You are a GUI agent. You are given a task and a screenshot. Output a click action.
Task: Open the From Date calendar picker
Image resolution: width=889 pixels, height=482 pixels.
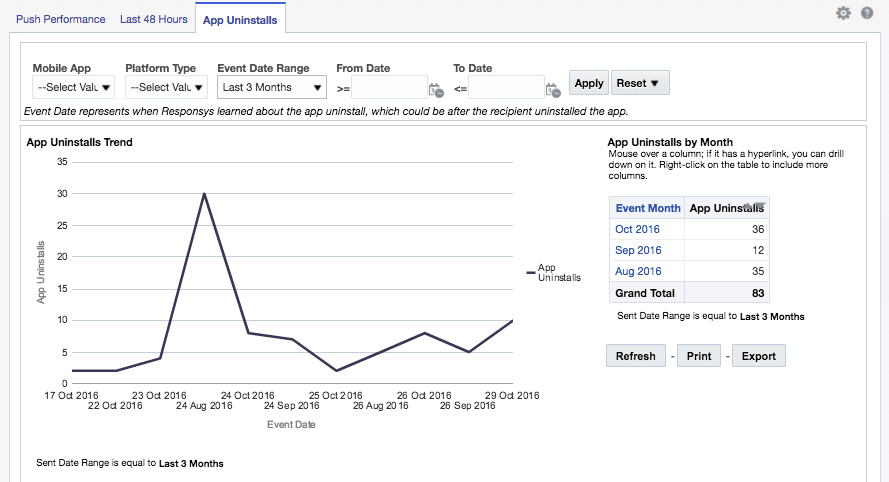pyautogui.click(x=435, y=88)
